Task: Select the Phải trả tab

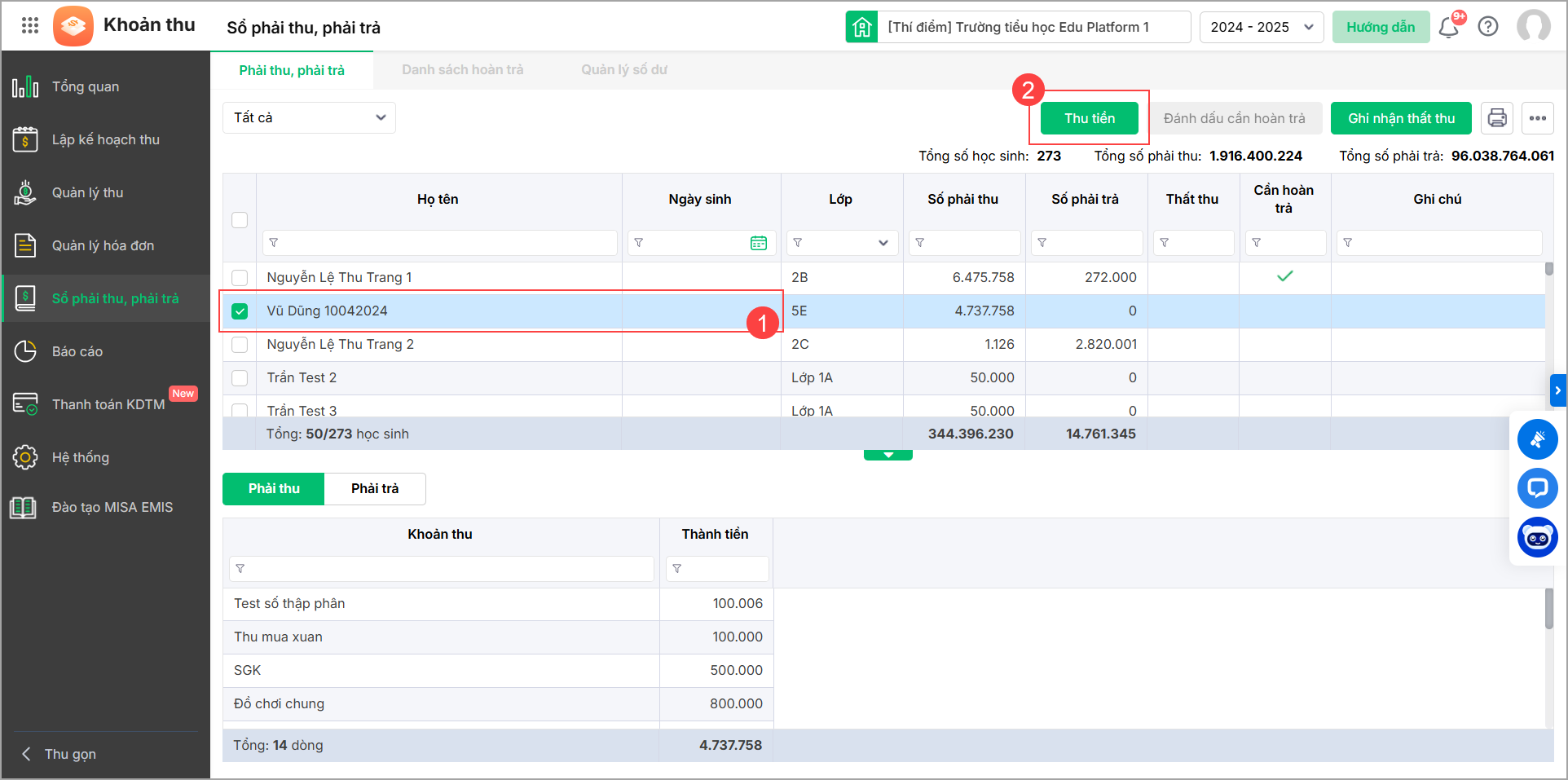Action: tap(375, 488)
